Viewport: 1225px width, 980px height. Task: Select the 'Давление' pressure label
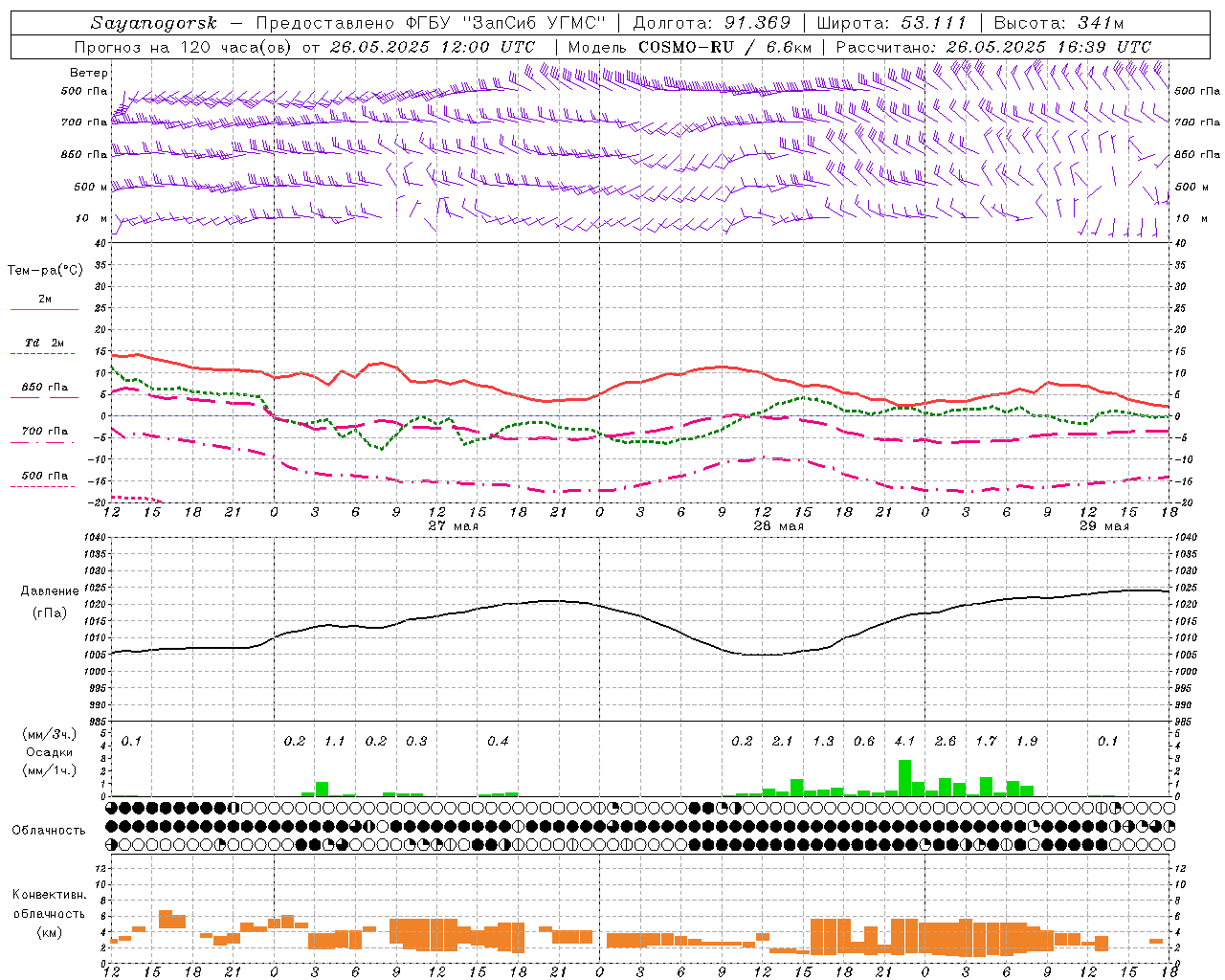pos(48,591)
